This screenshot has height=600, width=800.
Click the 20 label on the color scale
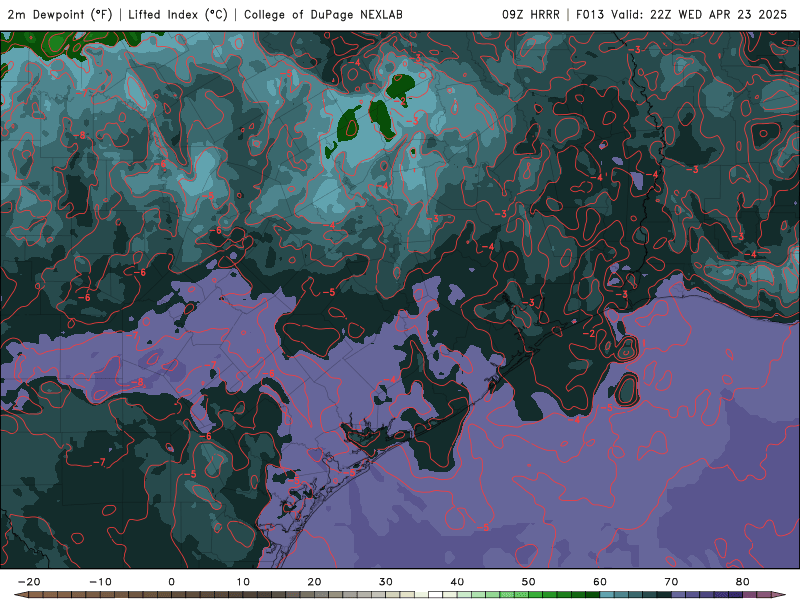point(314,582)
